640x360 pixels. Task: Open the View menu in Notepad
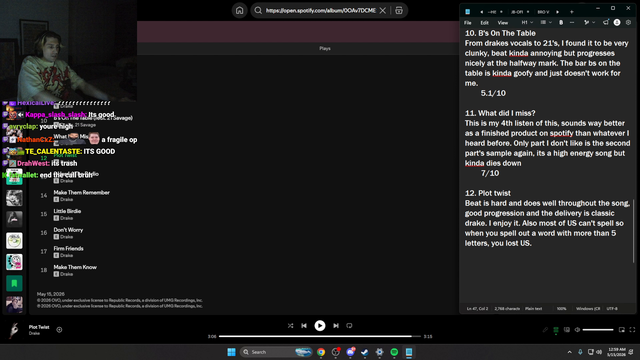(x=503, y=23)
